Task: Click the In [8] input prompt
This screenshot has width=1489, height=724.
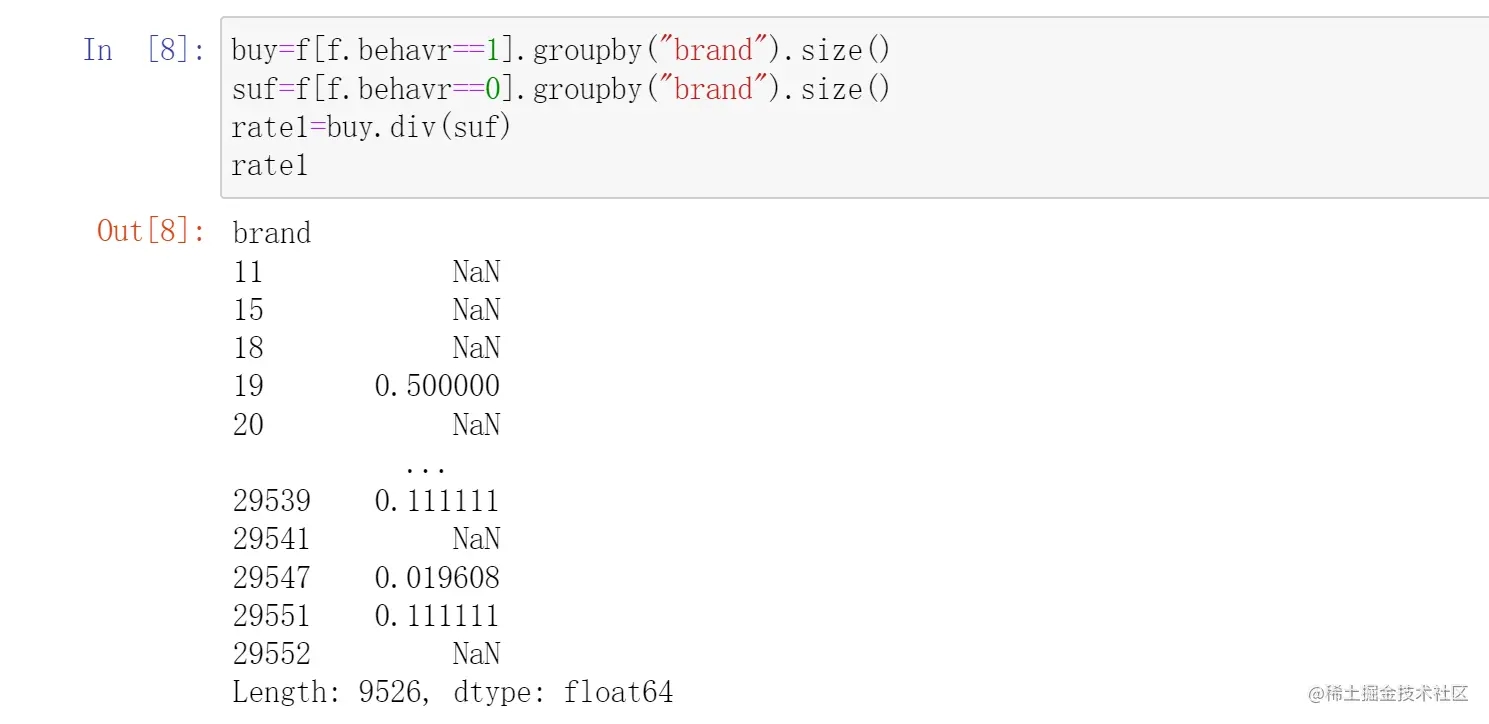Action: click(144, 50)
